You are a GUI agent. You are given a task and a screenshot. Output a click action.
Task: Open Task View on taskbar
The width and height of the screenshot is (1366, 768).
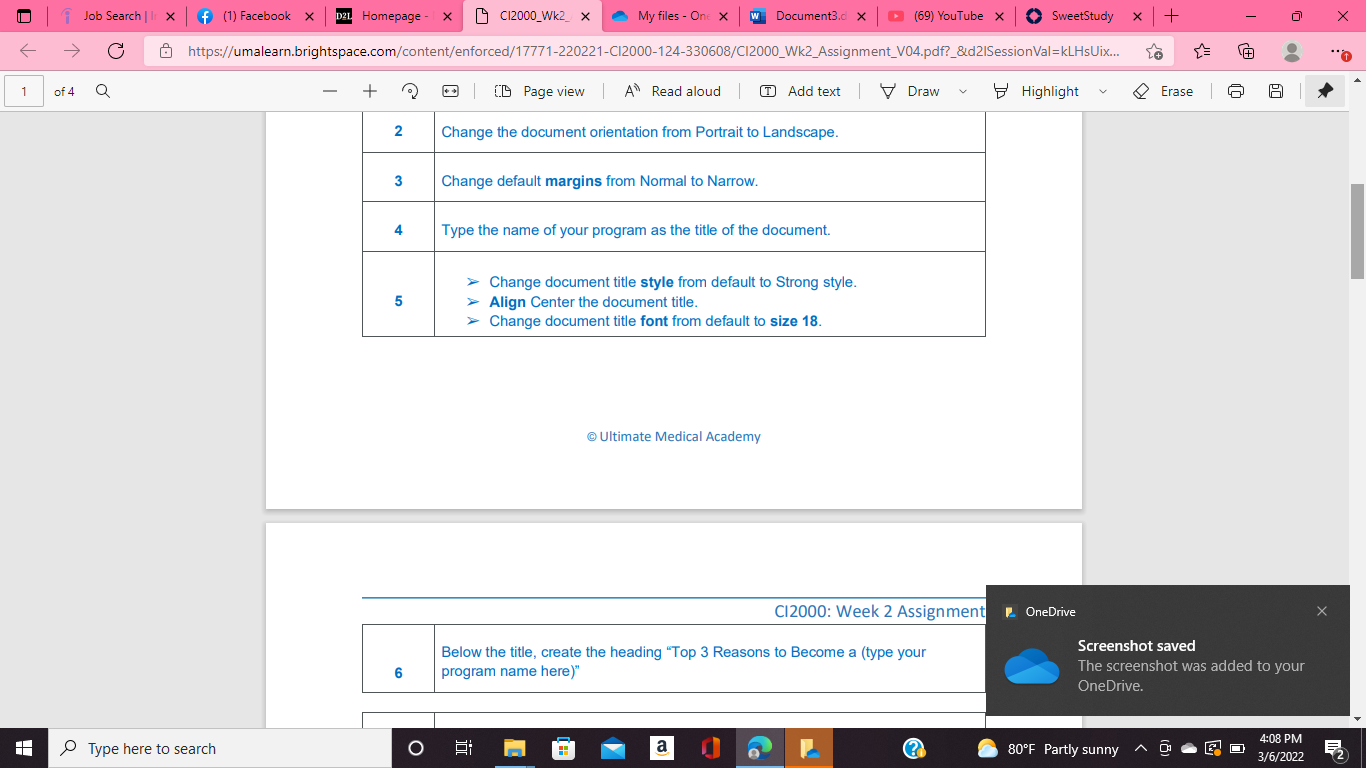click(x=464, y=748)
